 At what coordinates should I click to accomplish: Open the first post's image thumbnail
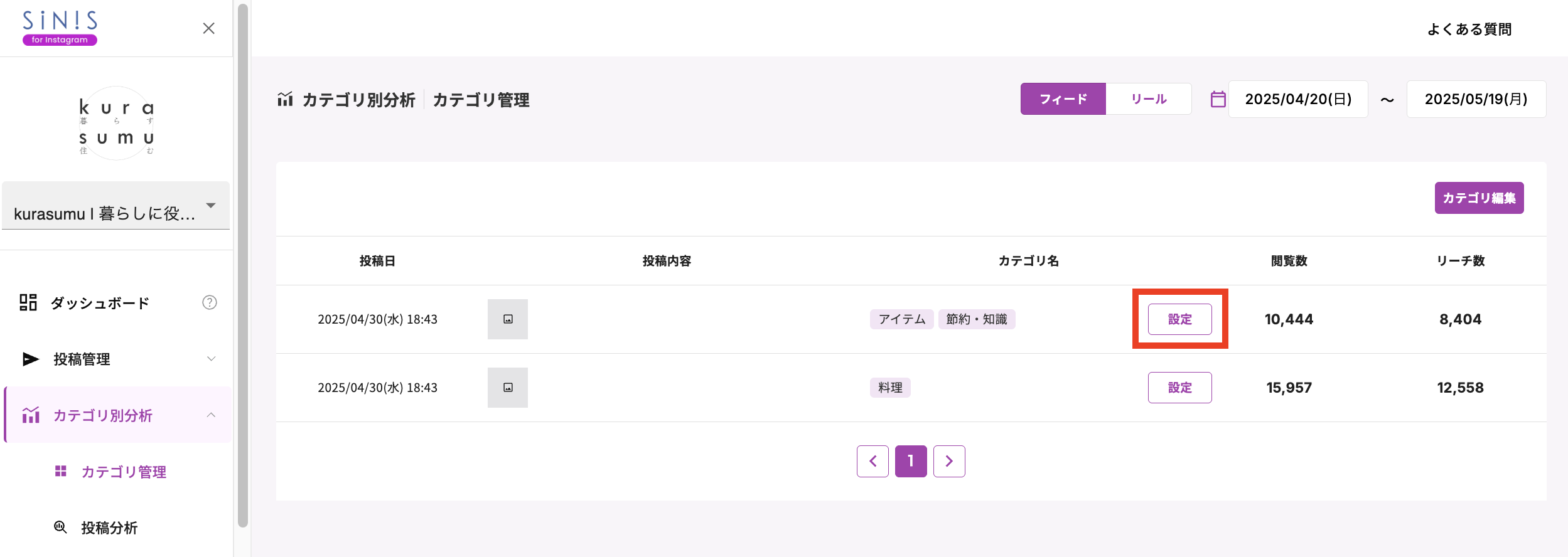508,319
